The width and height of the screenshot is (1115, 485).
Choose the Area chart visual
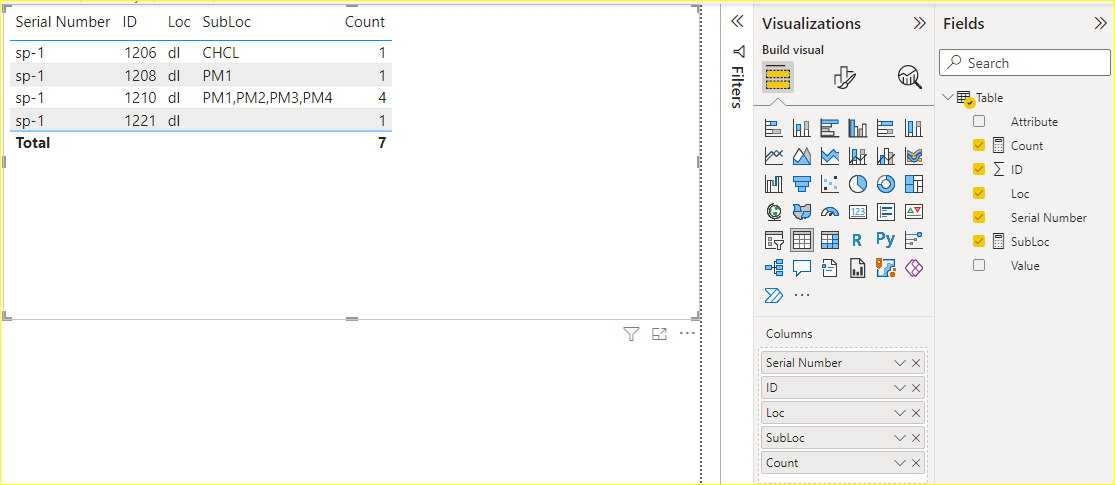click(x=801, y=156)
